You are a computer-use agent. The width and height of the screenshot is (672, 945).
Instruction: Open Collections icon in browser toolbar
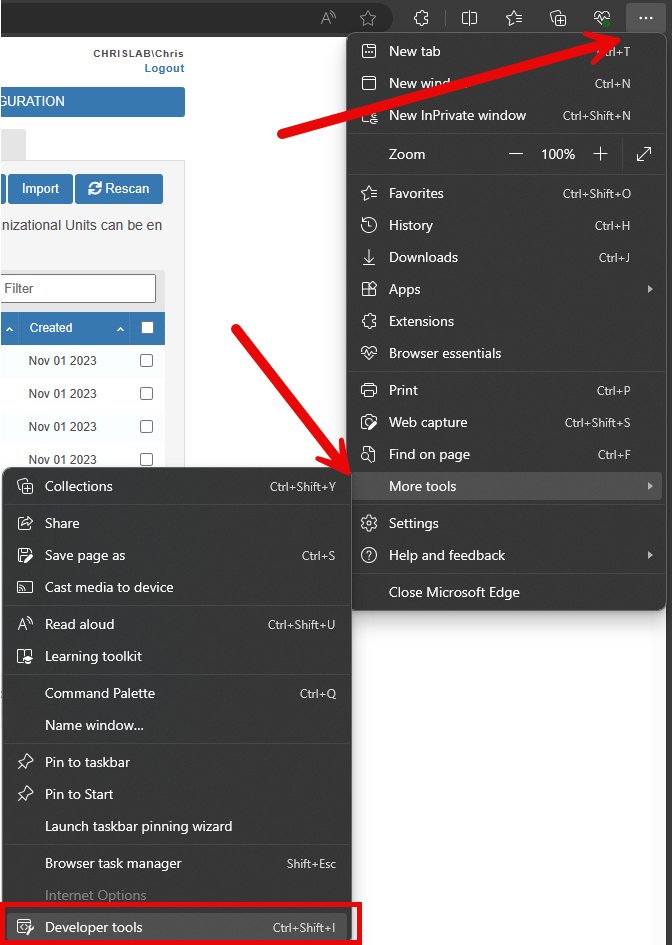559,18
